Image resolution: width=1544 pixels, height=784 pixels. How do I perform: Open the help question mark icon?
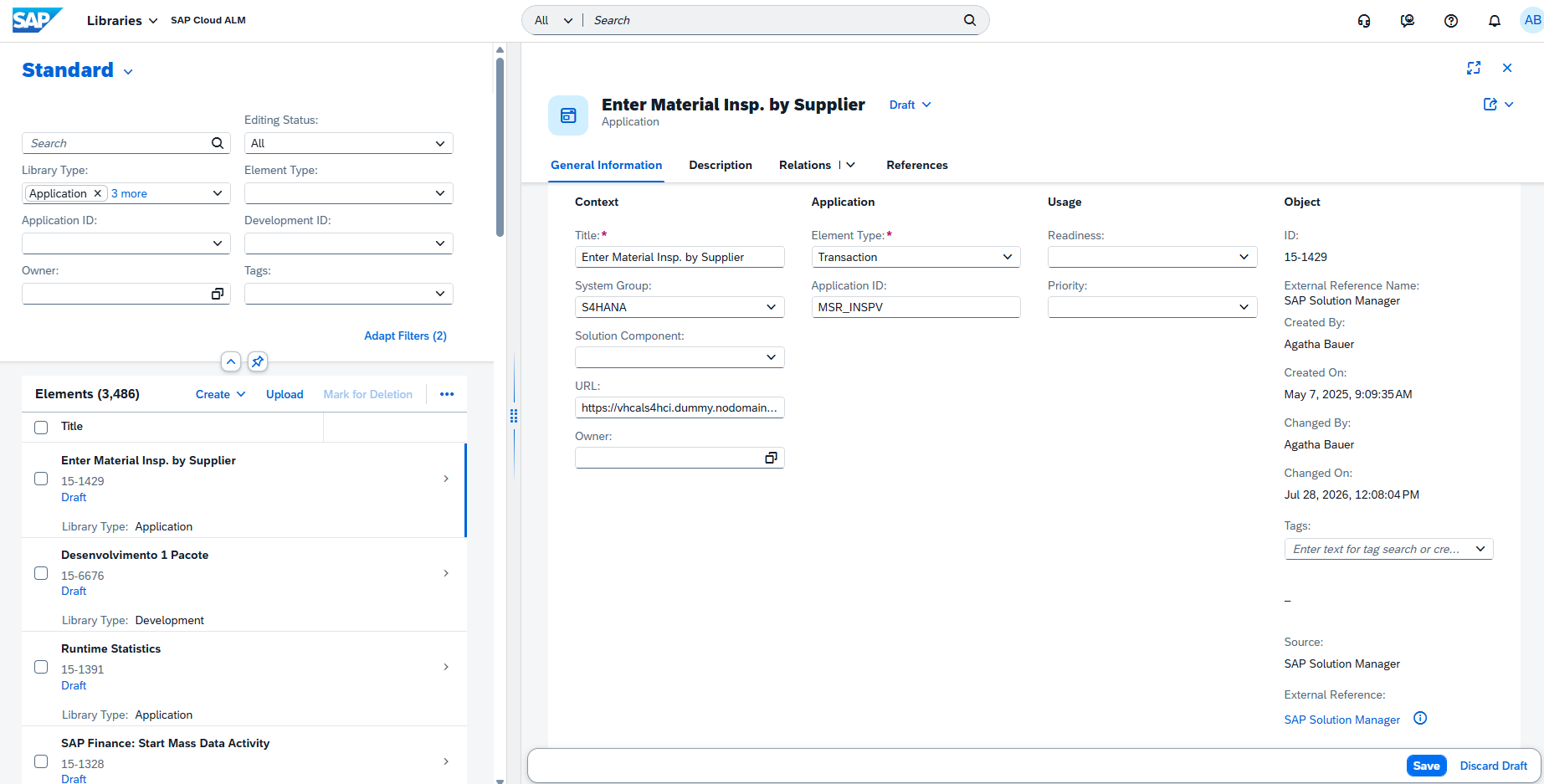pyautogui.click(x=1451, y=21)
